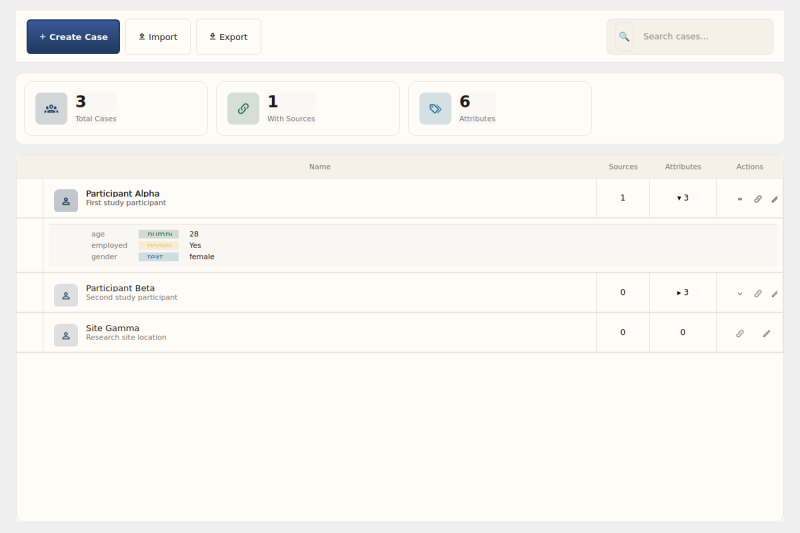Click the Create Case button

click(x=73, y=37)
